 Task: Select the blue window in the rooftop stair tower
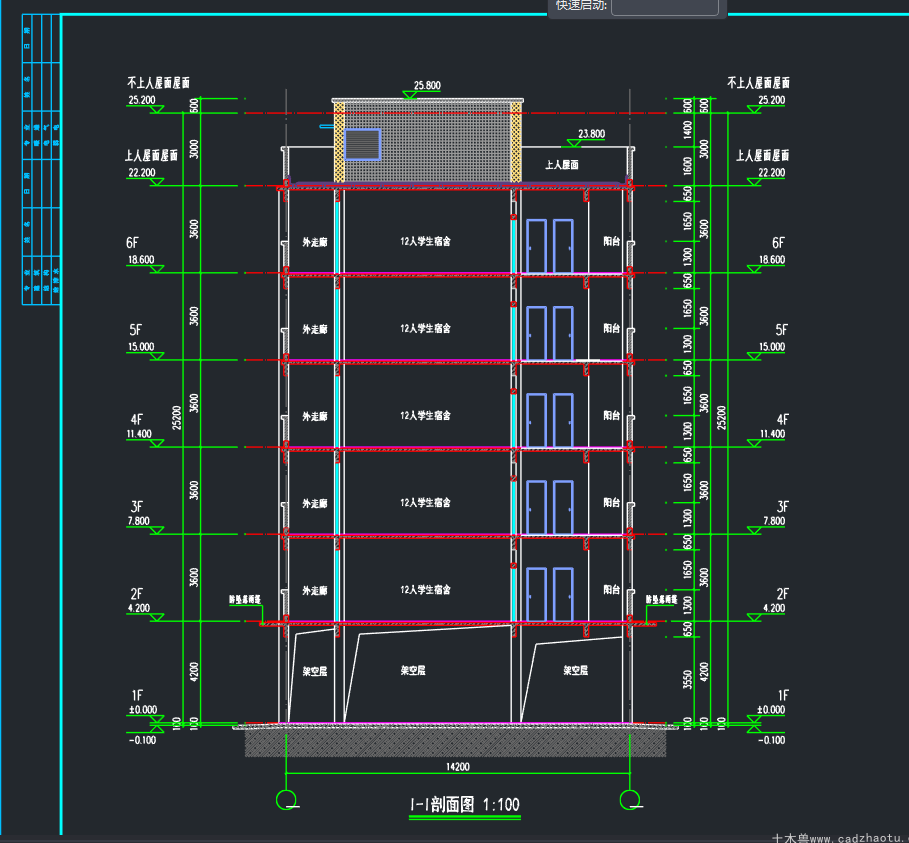pos(362,144)
